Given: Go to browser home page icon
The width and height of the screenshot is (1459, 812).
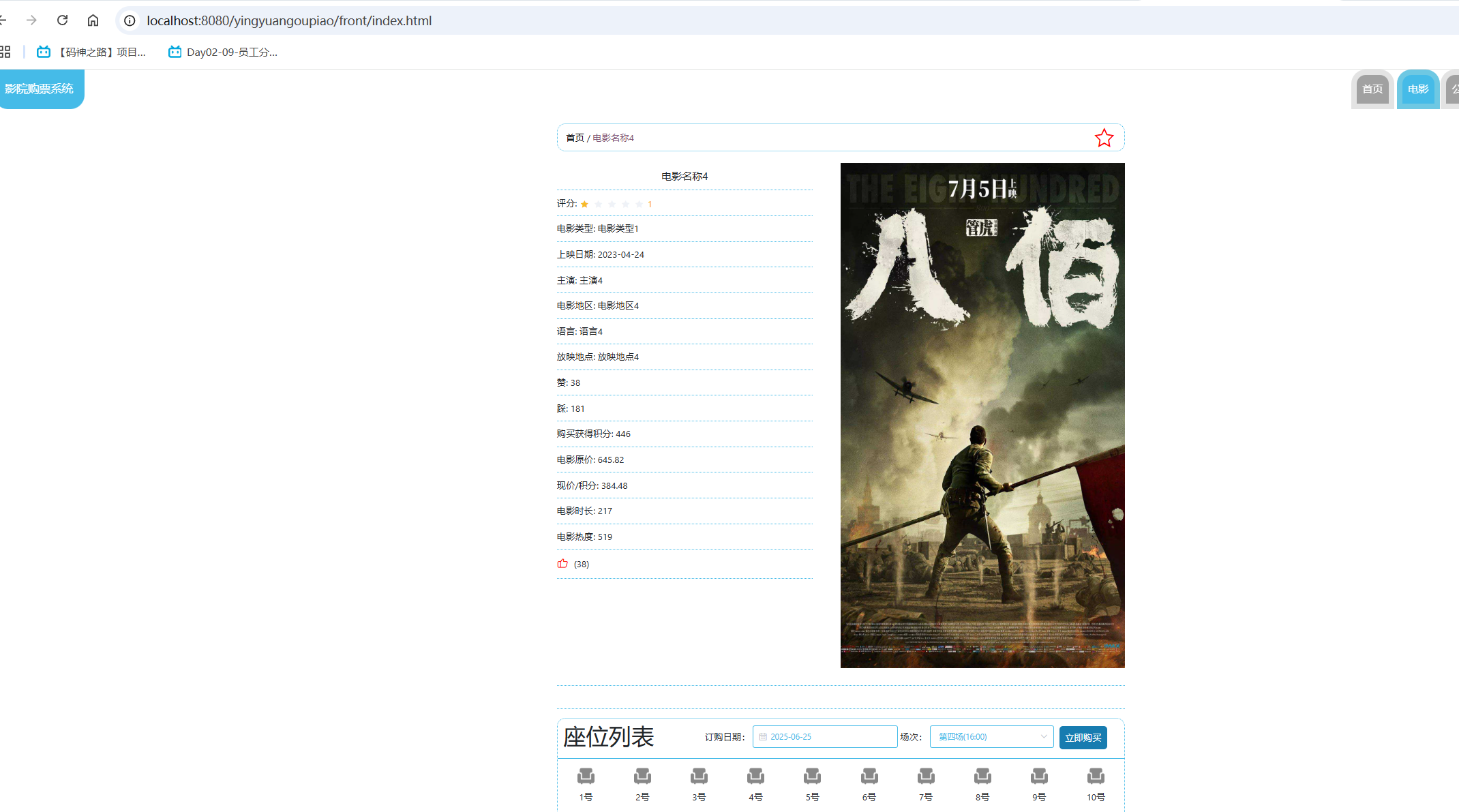Looking at the screenshot, I should click(x=93, y=20).
